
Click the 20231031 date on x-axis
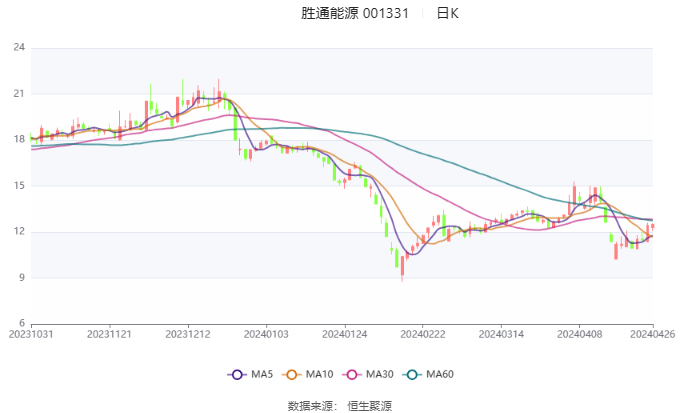[x=32, y=335]
